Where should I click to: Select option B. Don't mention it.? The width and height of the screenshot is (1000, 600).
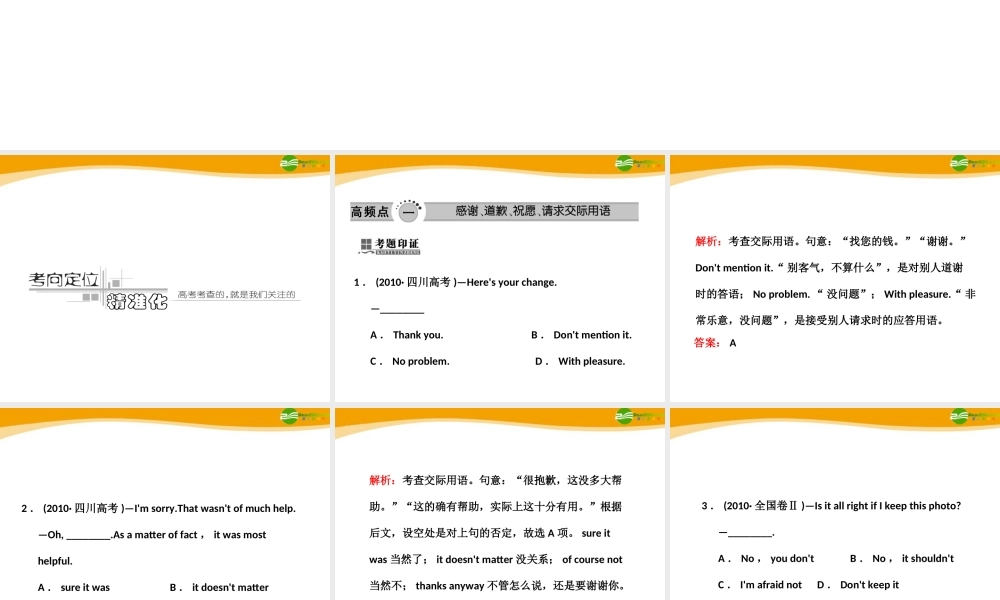[581, 335]
